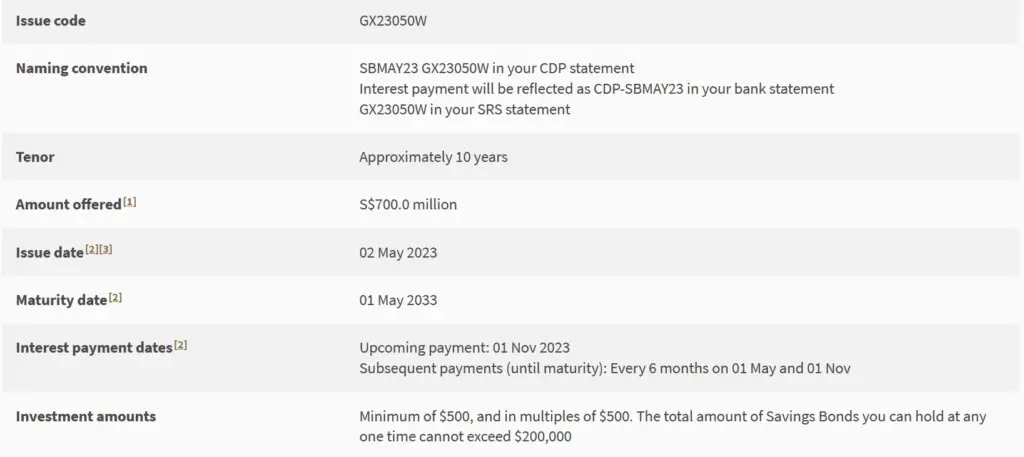This screenshot has height=457, width=1024.
Task: Click the CDP-SBMAY23 bank statement line
Action: (597, 89)
